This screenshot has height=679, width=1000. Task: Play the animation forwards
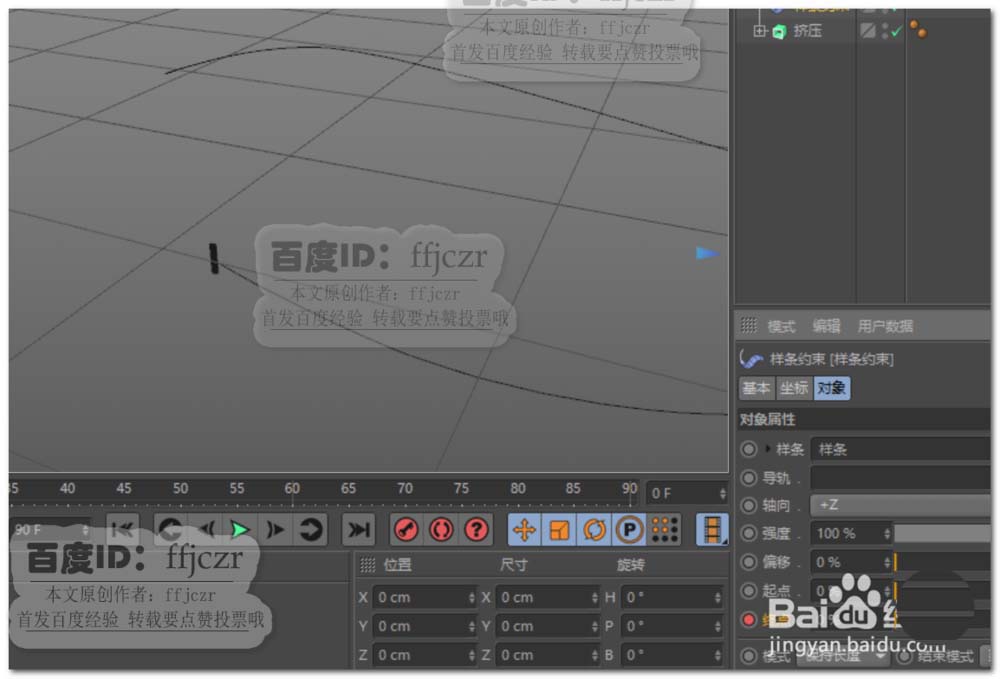tap(240, 529)
